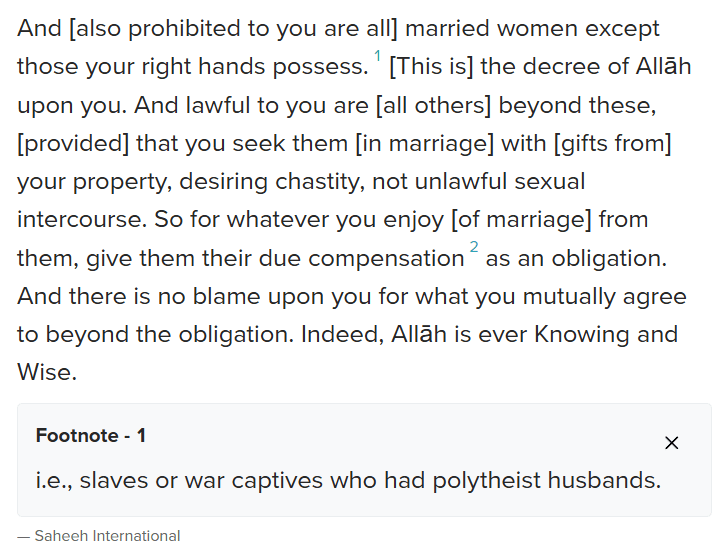Click the word "intercourse"
715x556 pixels.
(78, 219)
